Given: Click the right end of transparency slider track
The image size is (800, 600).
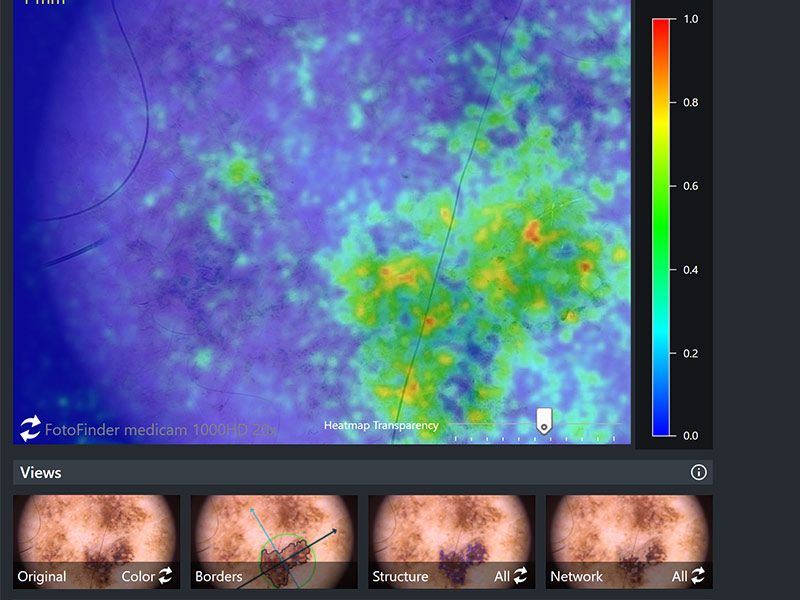Looking at the screenshot, I should coord(614,426).
